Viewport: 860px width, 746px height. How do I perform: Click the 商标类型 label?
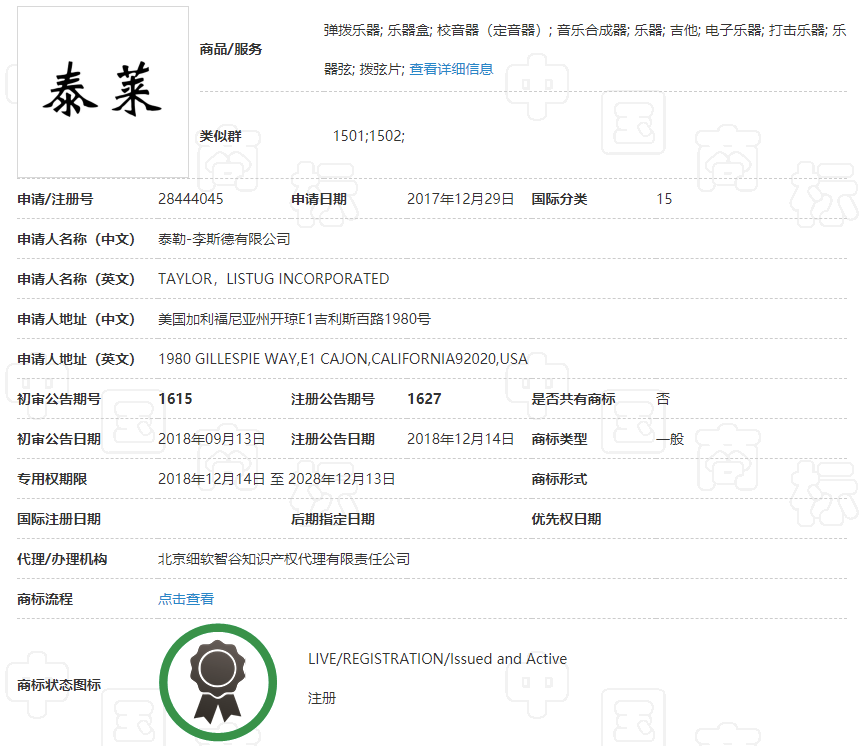click(x=559, y=439)
